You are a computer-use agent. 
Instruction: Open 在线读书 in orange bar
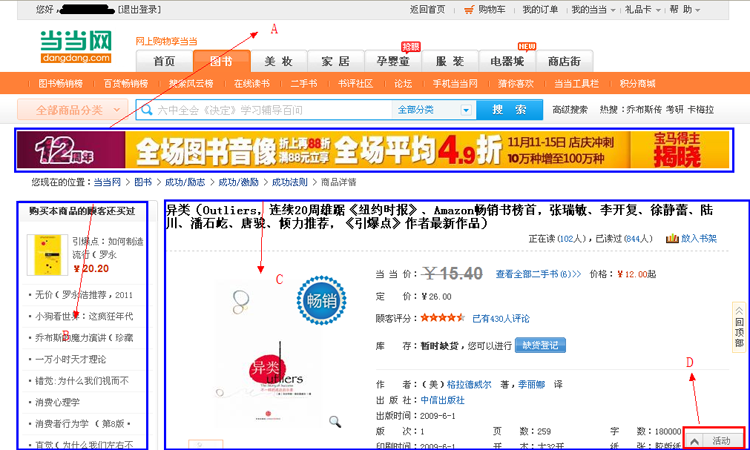(252, 84)
